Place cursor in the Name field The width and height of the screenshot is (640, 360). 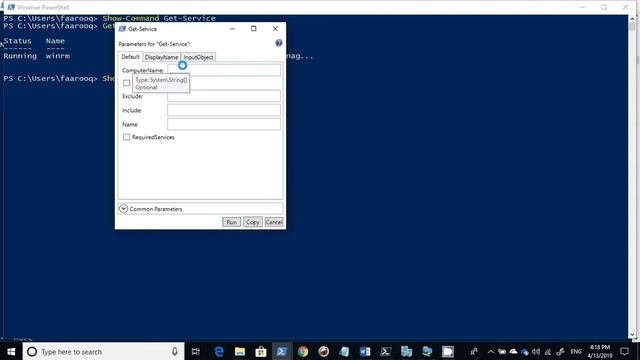pyautogui.click(x=224, y=124)
